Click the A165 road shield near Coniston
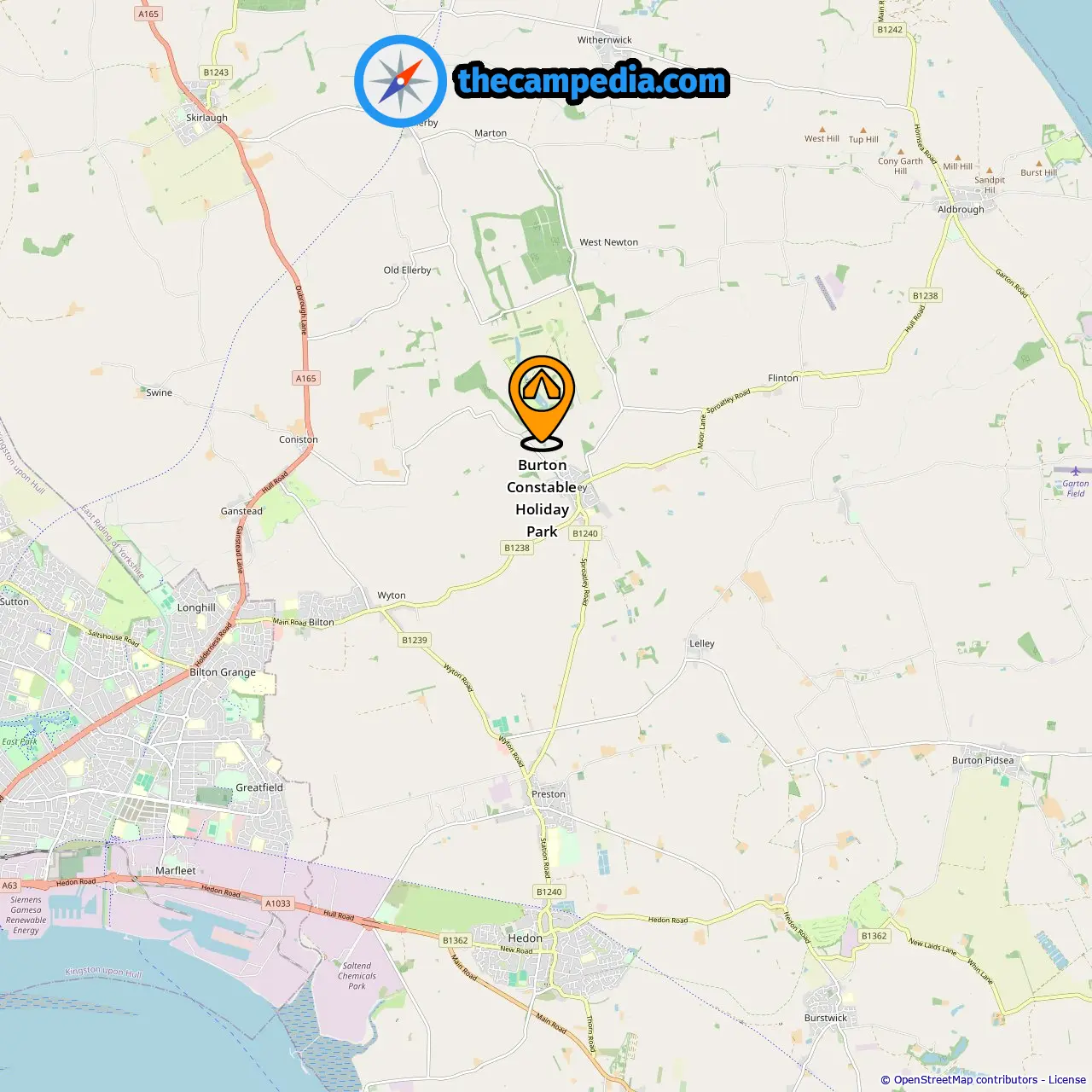This screenshot has width=1092, height=1092. 305,378
